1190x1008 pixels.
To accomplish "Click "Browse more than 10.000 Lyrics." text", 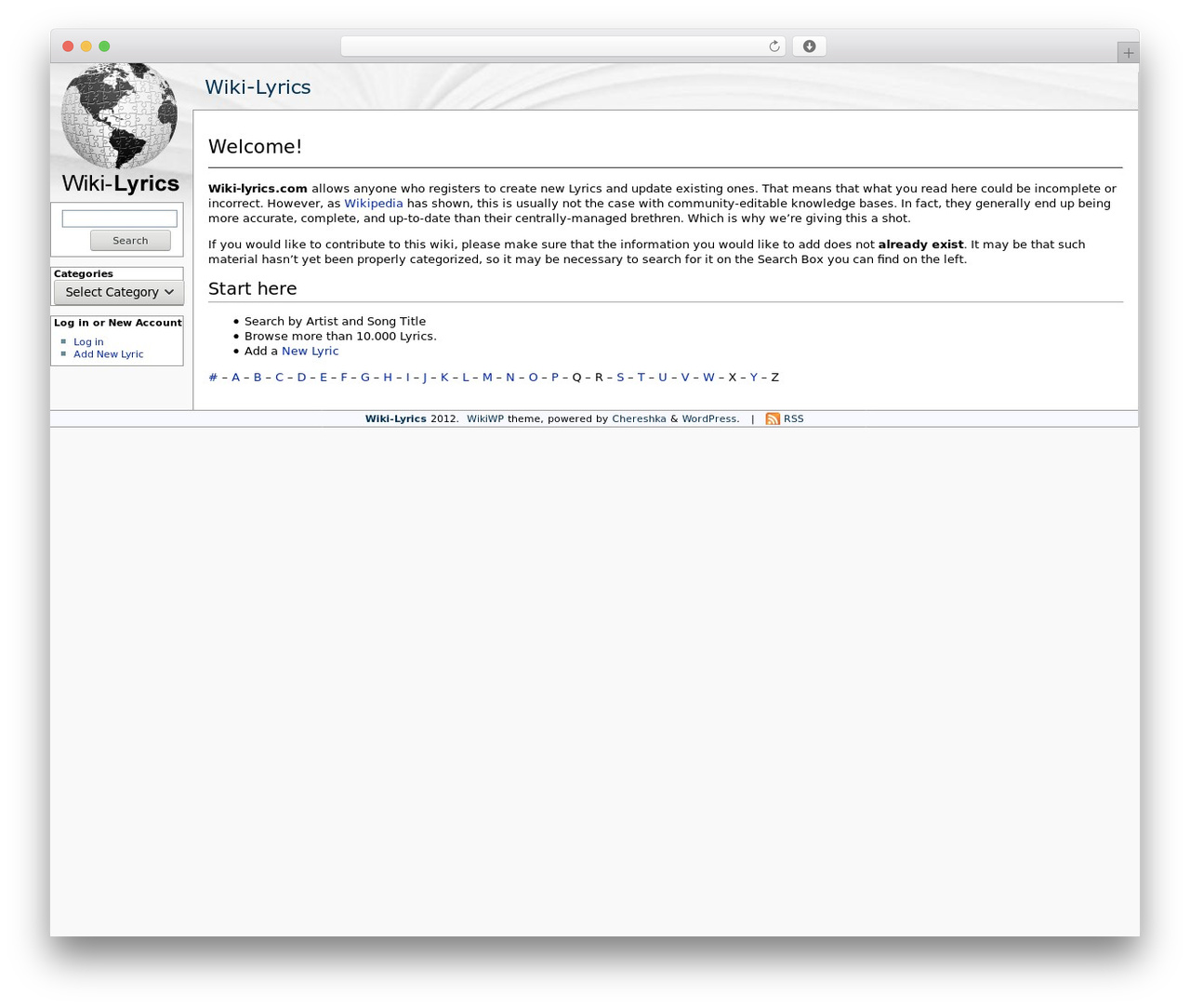I will 340,337.
